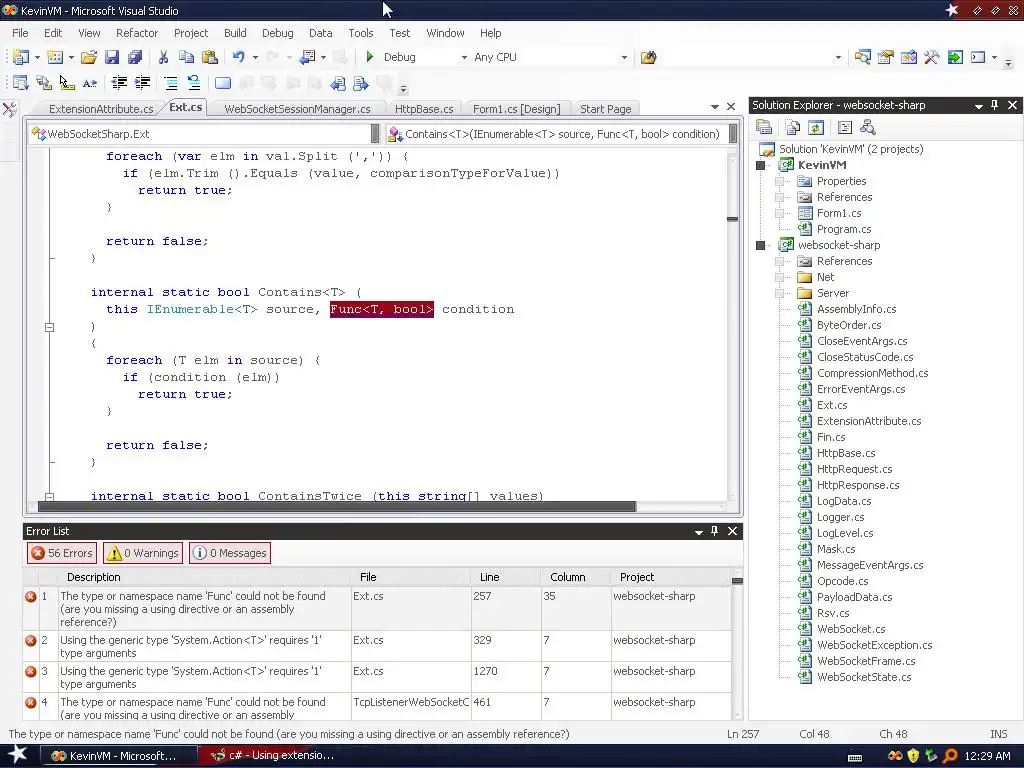The image size is (1024, 768).
Task: Refresh the Solution Explorer tree
Action: pos(816,127)
